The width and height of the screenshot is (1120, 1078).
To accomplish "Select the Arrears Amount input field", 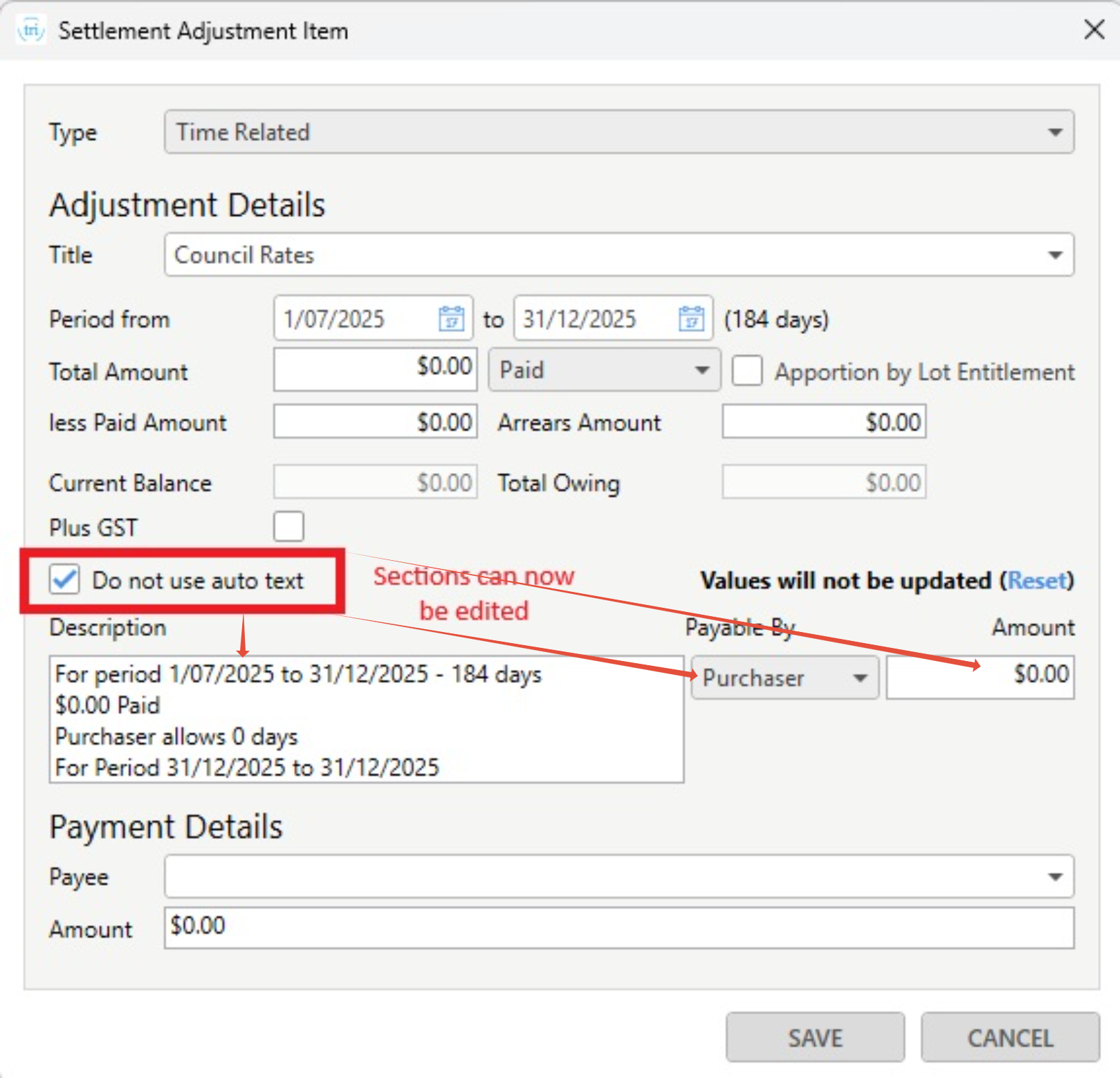I will 823,422.
